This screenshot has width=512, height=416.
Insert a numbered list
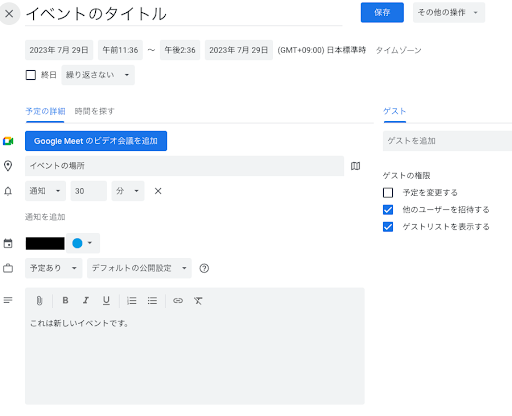(x=132, y=301)
